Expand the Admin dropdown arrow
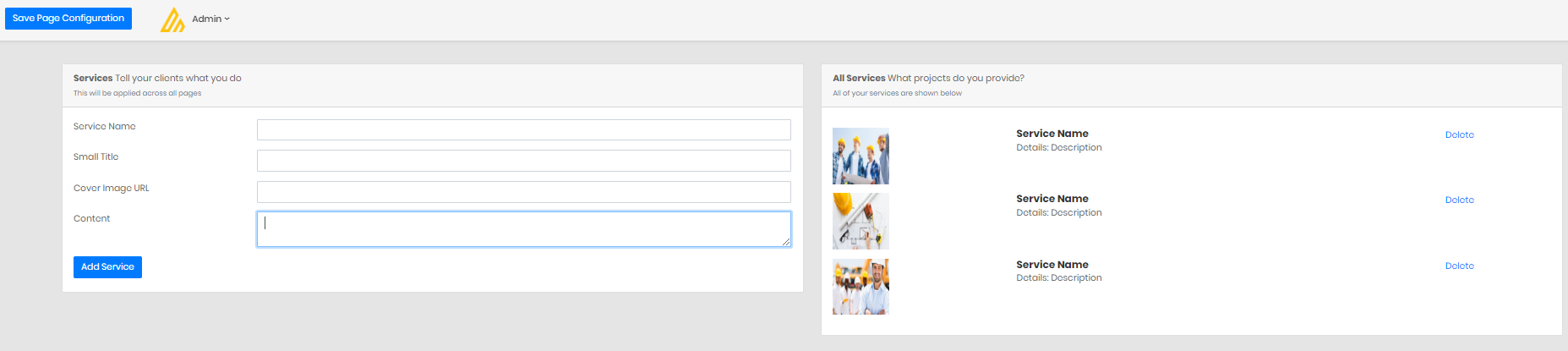The image size is (1568, 351). [227, 19]
